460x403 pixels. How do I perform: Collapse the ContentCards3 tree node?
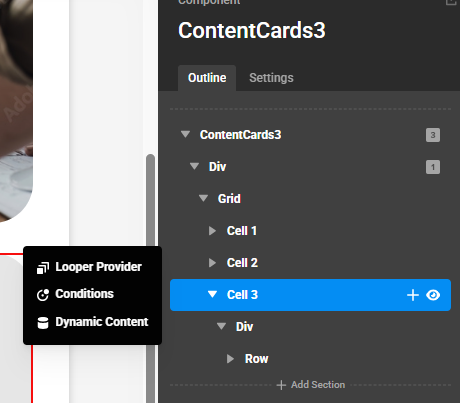pyautogui.click(x=185, y=135)
